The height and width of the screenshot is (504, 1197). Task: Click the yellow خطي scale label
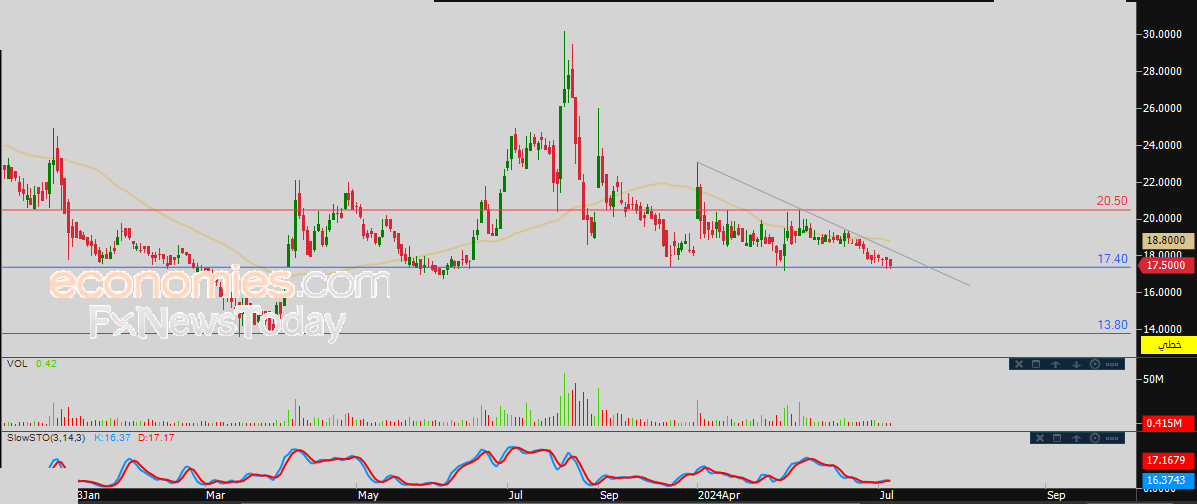1168,344
